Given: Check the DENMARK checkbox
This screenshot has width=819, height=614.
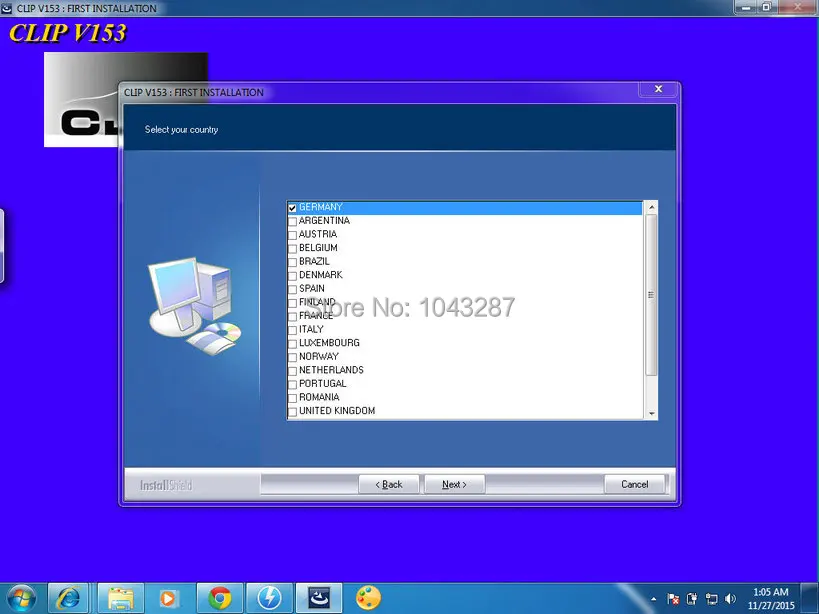Looking at the screenshot, I should [x=292, y=276].
